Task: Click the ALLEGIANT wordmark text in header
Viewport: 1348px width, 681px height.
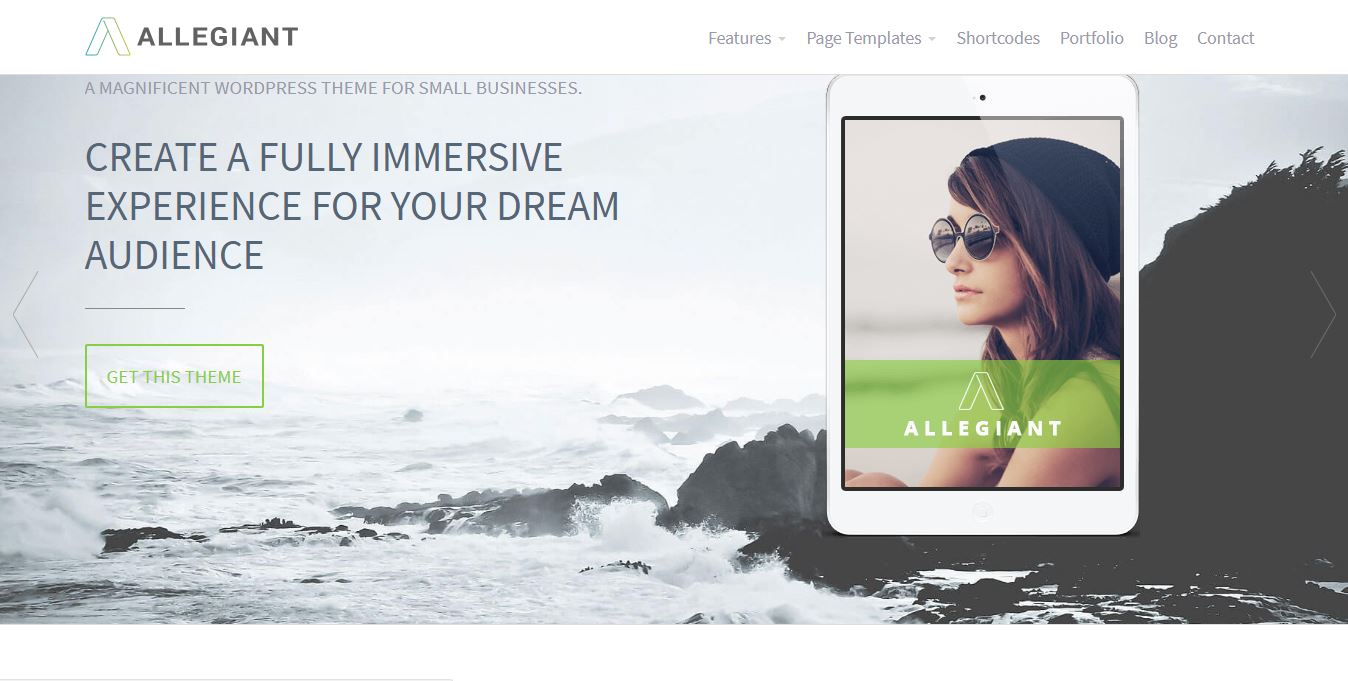Action: point(217,37)
